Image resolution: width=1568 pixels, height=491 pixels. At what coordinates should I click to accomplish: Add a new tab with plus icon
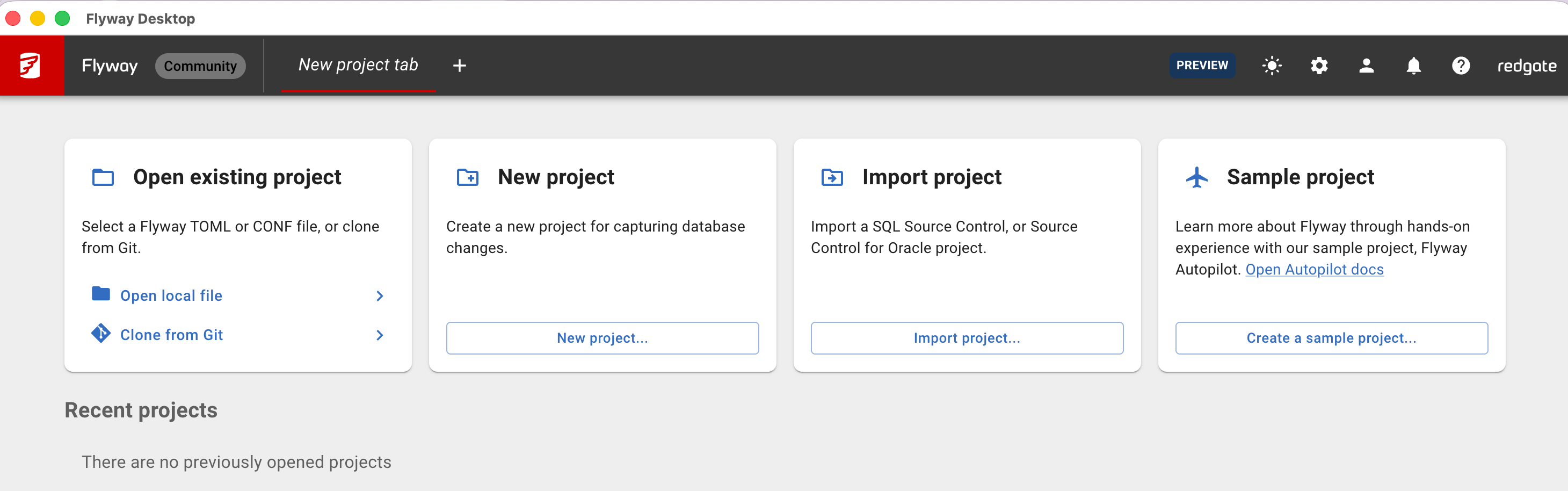(460, 65)
